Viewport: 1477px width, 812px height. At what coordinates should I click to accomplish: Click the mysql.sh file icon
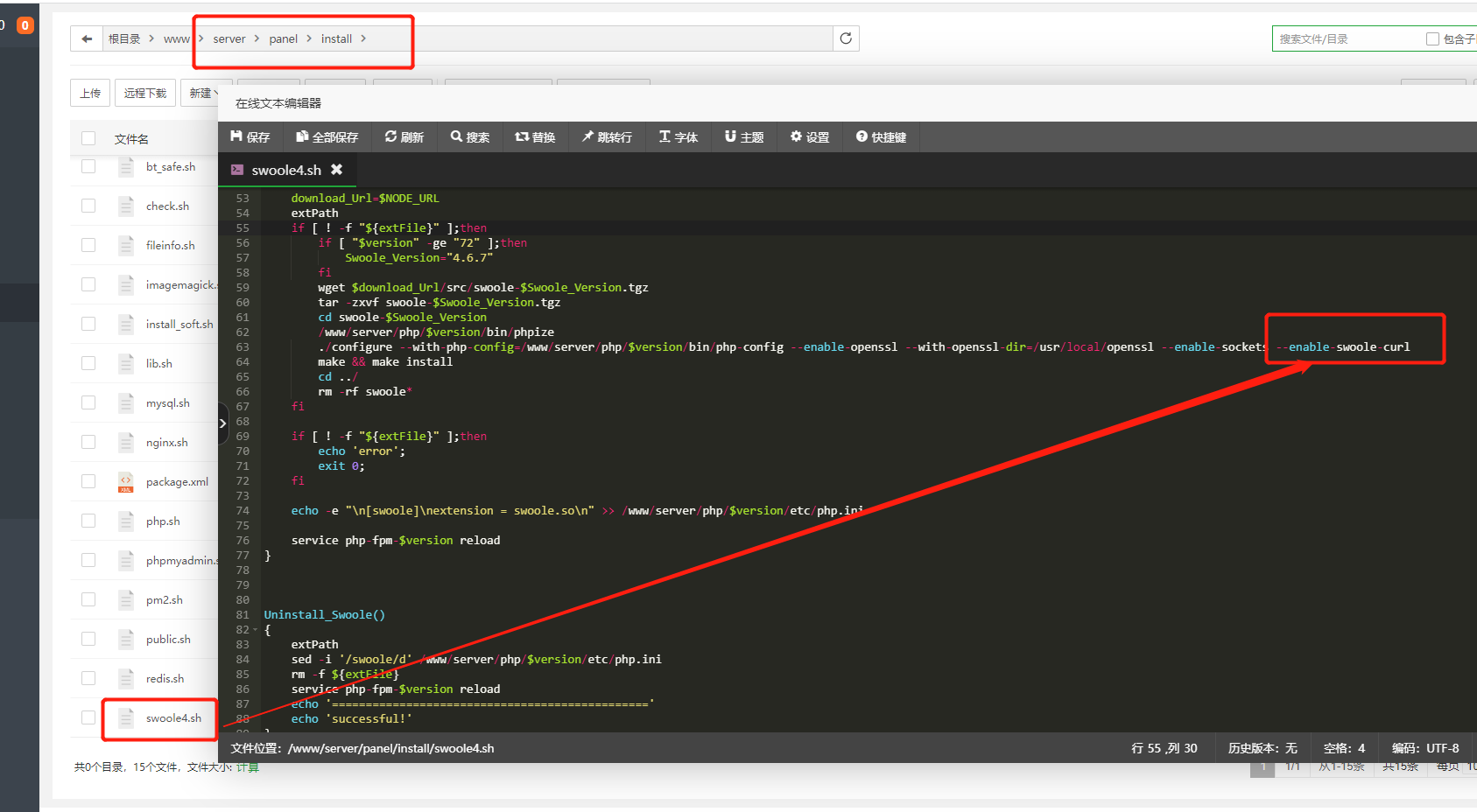pos(126,402)
